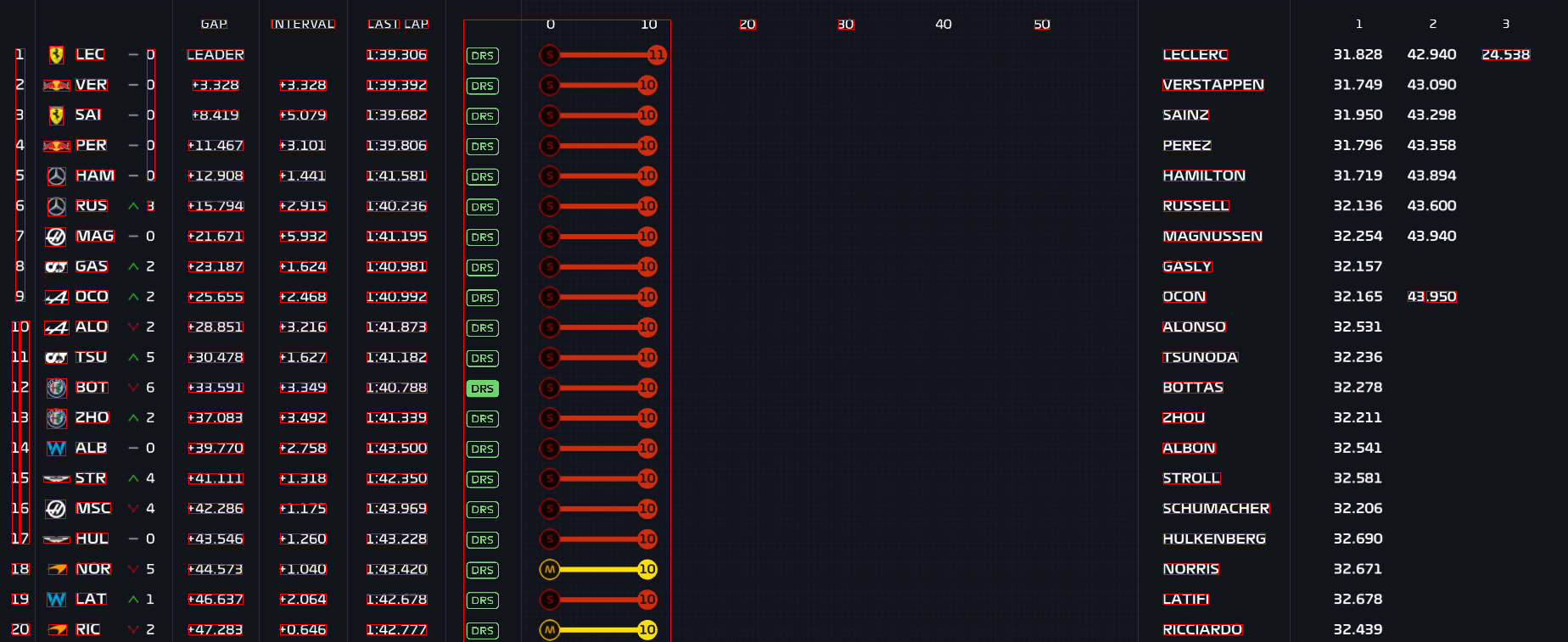Image resolution: width=1568 pixels, height=642 pixels.
Task: Select the INTERVAL column header
Action: [x=303, y=24]
